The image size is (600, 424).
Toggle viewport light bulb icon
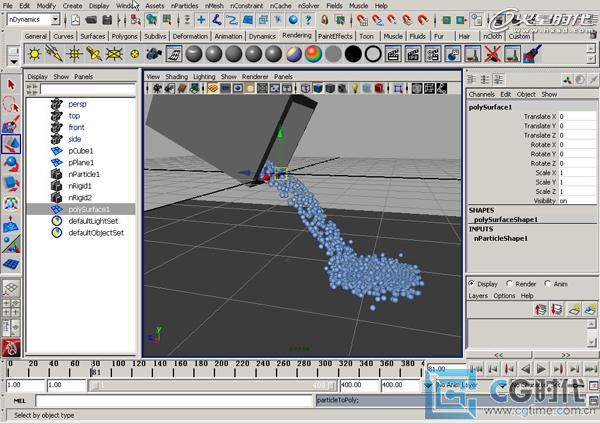point(355,88)
